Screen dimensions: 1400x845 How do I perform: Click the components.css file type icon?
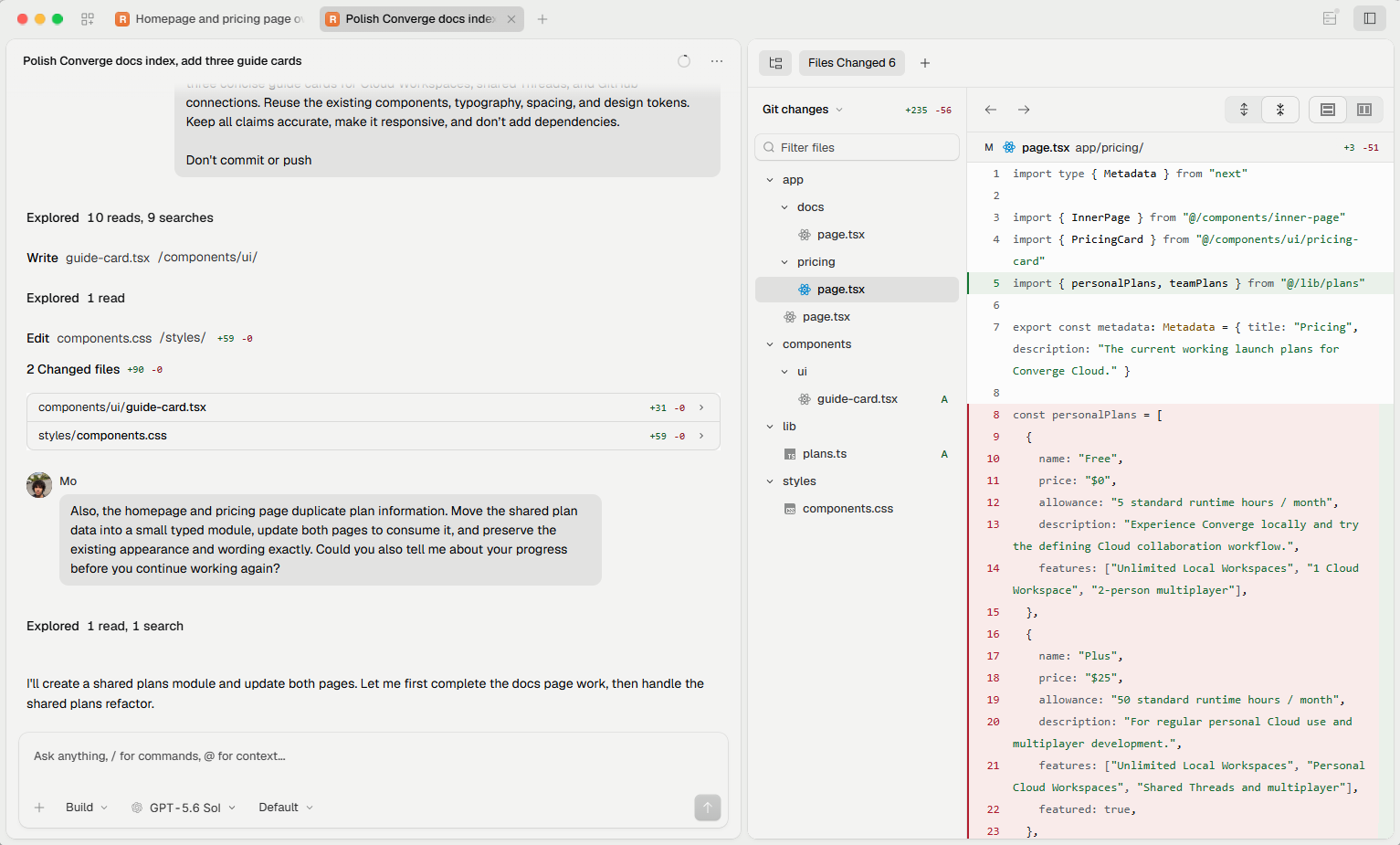tap(790, 509)
